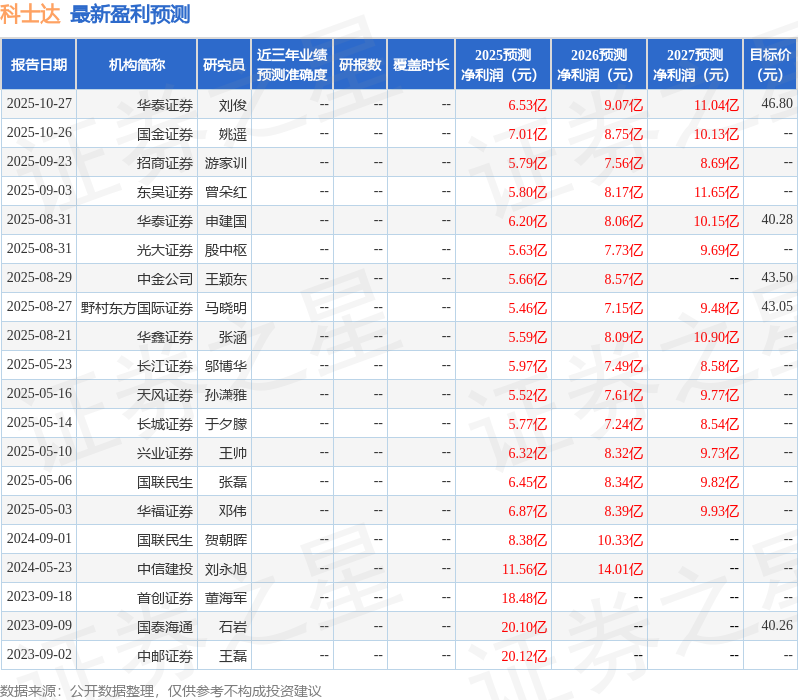Click the 科士达 title text
798x700 pixels.
coord(30,14)
